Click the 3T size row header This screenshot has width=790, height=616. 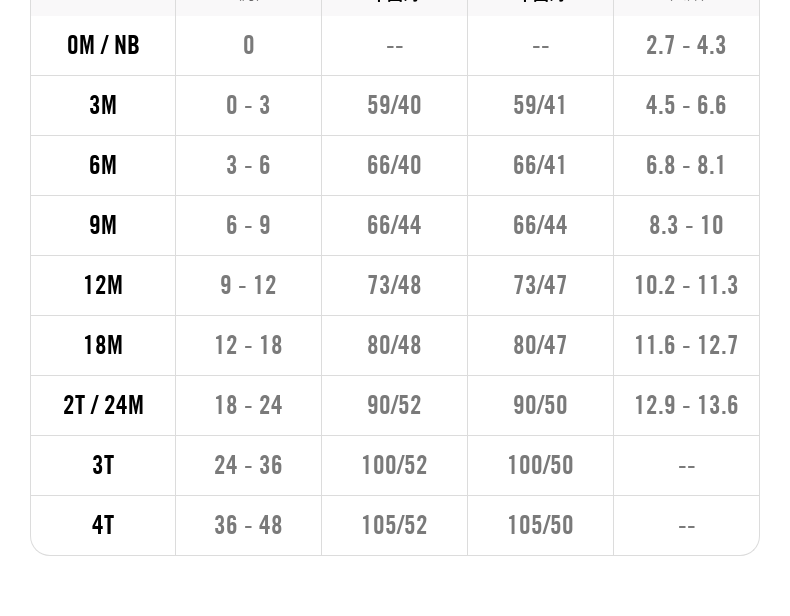[103, 465]
